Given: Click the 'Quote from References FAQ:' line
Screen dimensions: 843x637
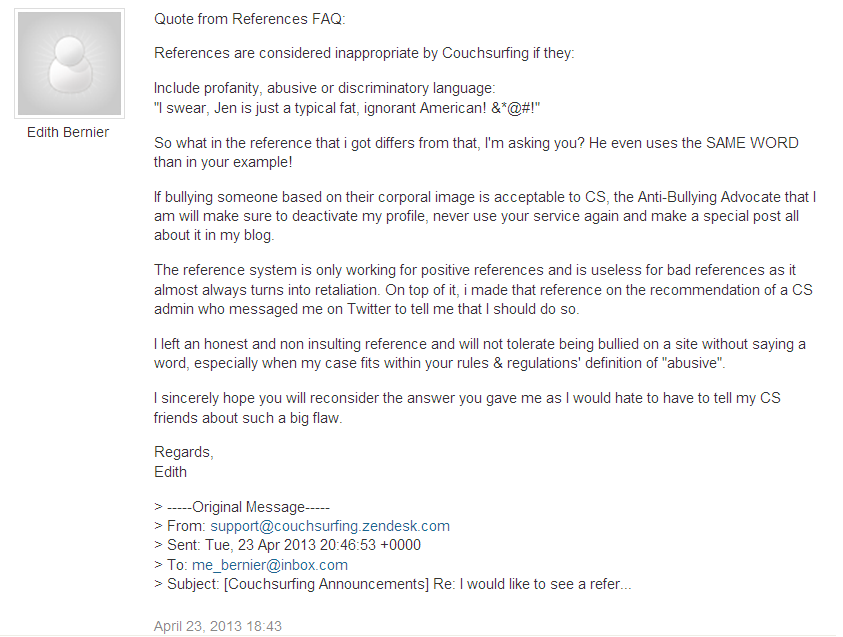Looking at the screenshot, I should [249, 19].
